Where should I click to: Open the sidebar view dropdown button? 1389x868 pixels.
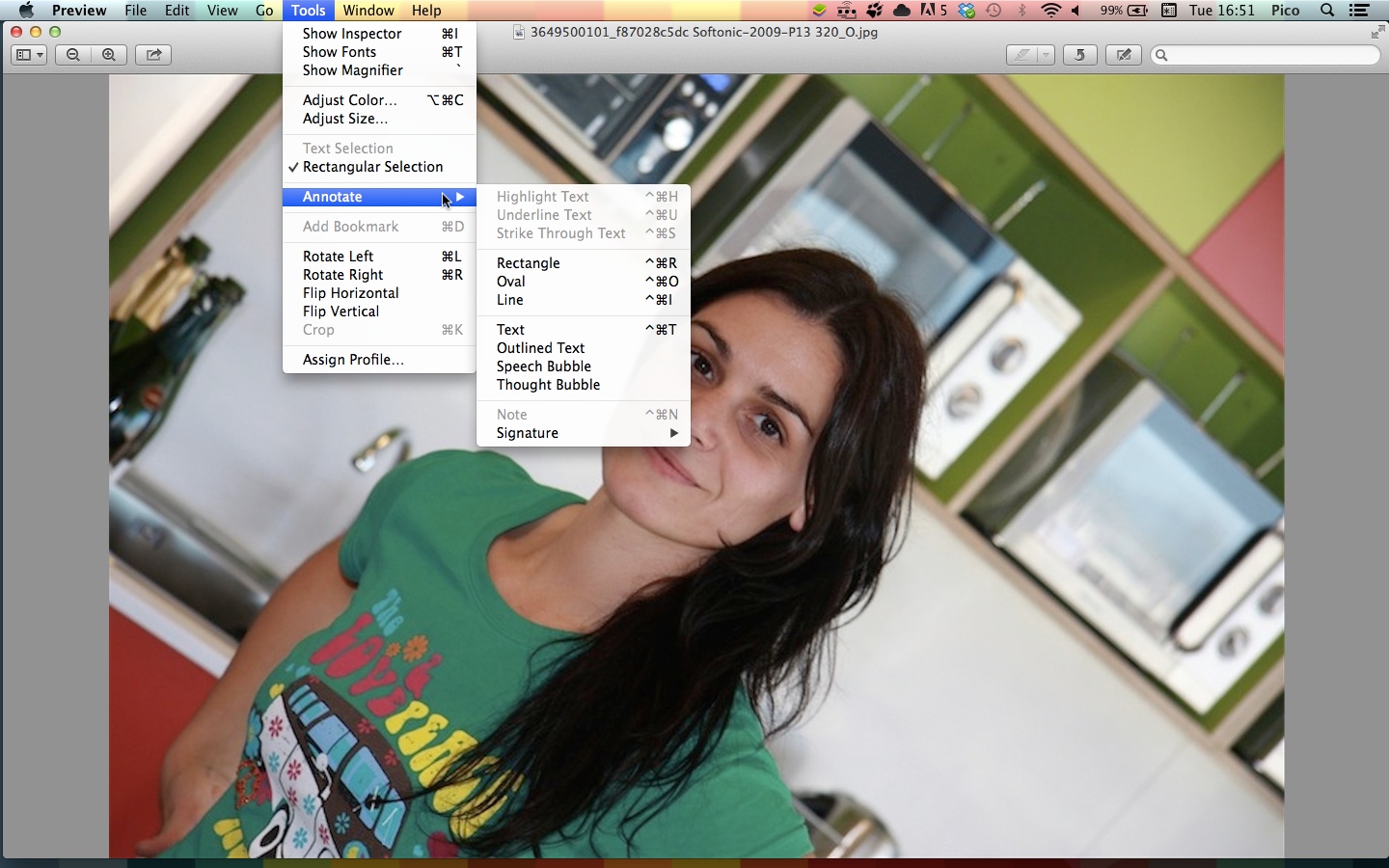coord(29,55)
